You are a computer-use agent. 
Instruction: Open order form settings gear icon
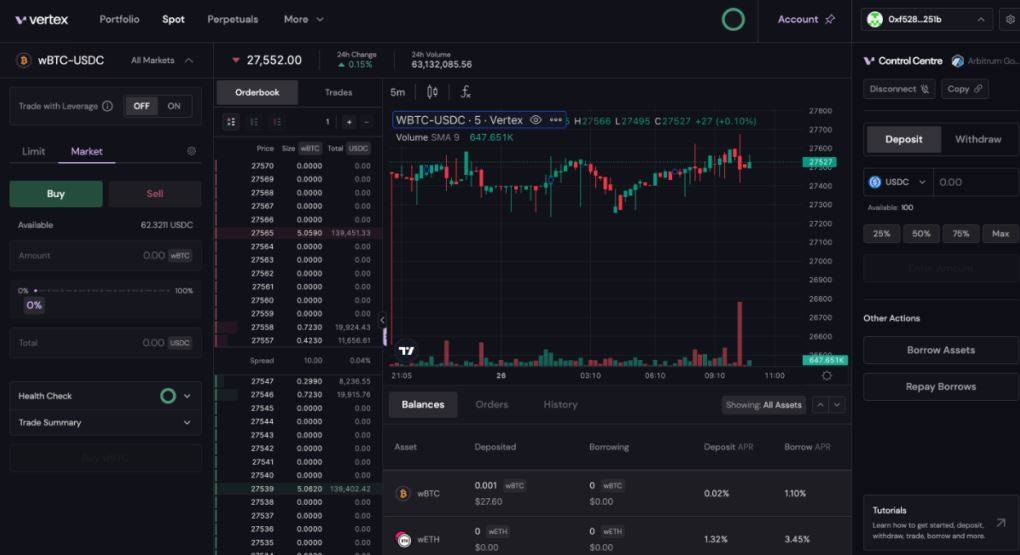pyautogui.click(x=191, y=151)
